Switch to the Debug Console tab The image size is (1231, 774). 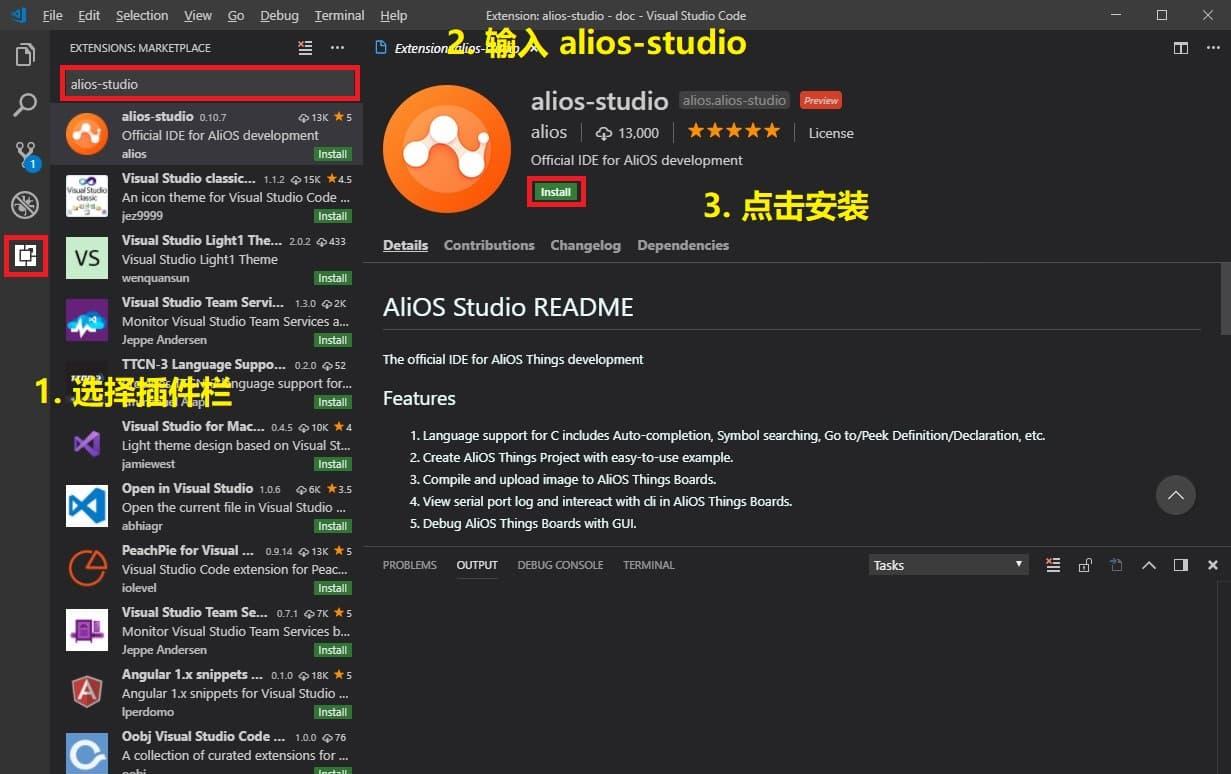point(560,565)
